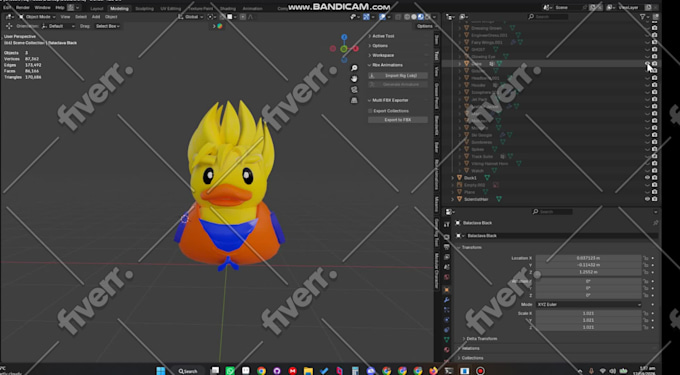Click the Windows taskbar Search box
This screenshot has width=680, height=375.
pos(188,371)
